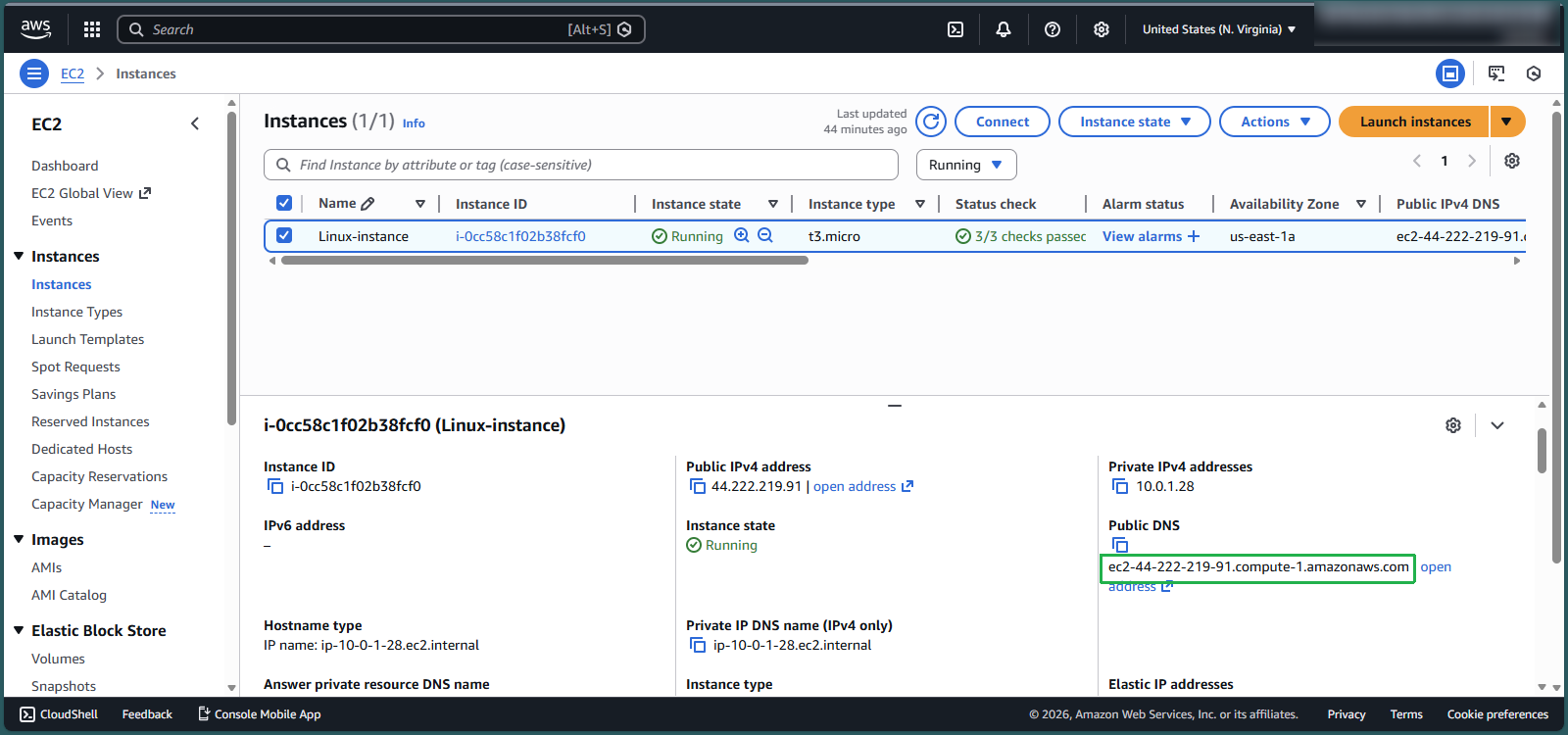Copy the private IP DNS name

coord(698,645)
